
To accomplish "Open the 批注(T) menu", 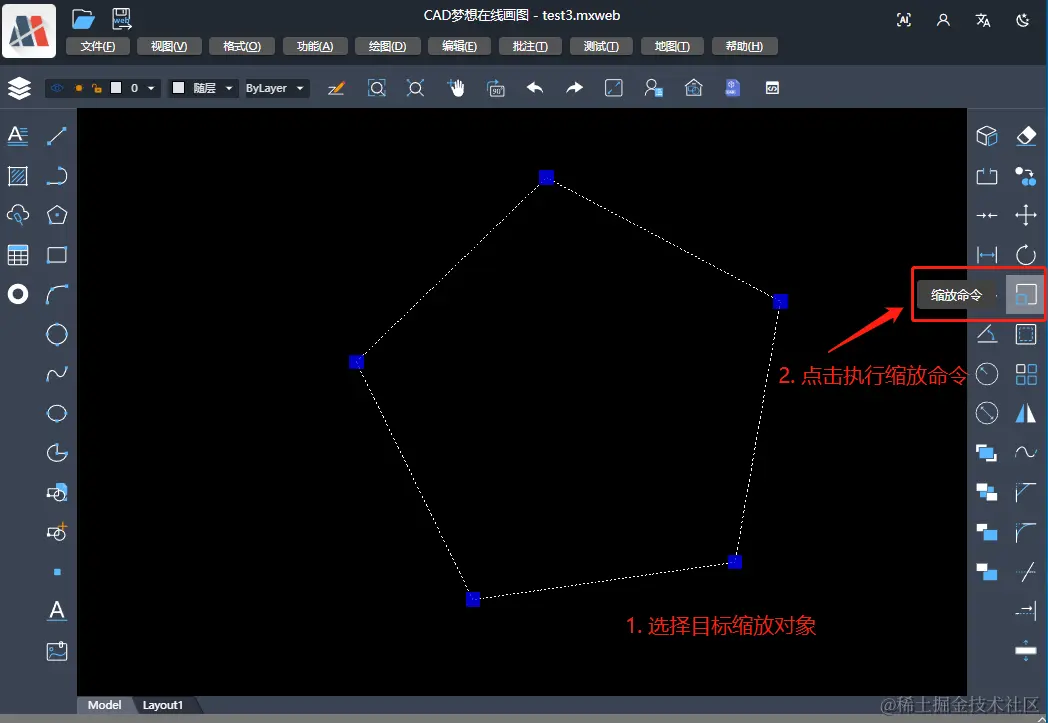I will [x=530, y=46].
